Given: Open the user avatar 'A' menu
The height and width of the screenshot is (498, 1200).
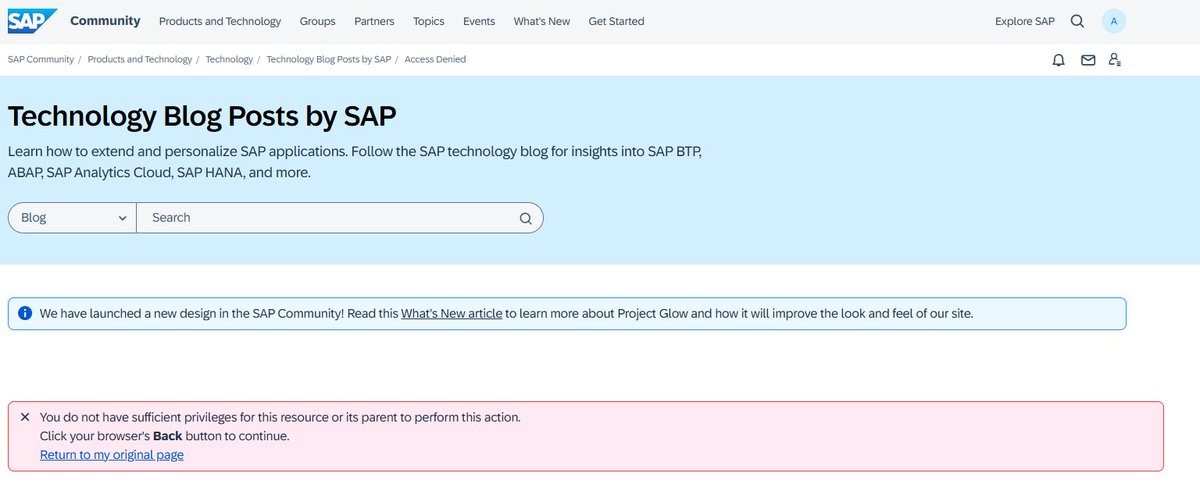Looking at the screenshot, I should click(1114, 21).
